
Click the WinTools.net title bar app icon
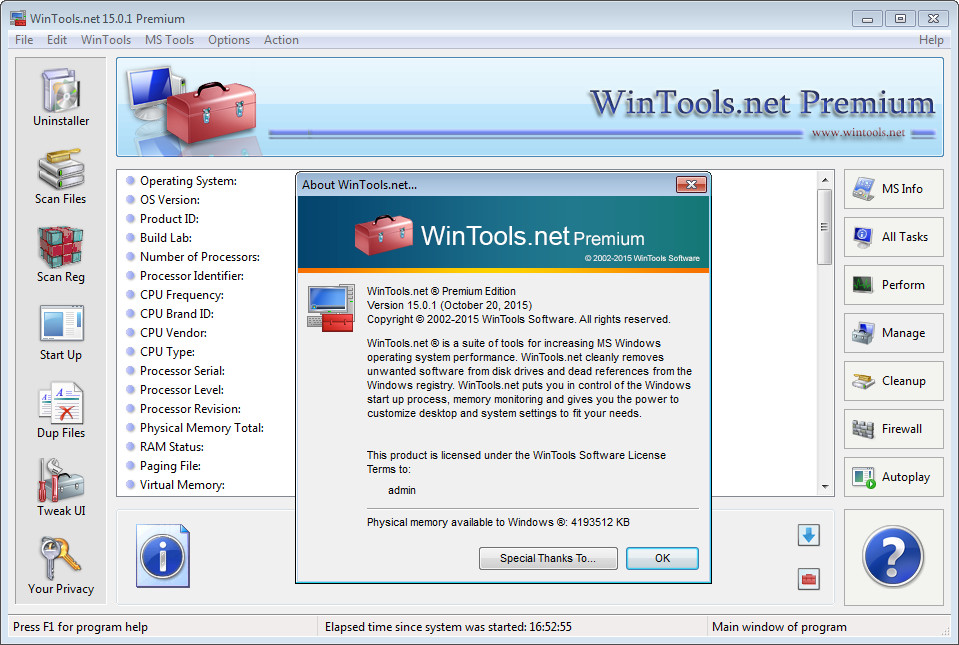point(18,18)
